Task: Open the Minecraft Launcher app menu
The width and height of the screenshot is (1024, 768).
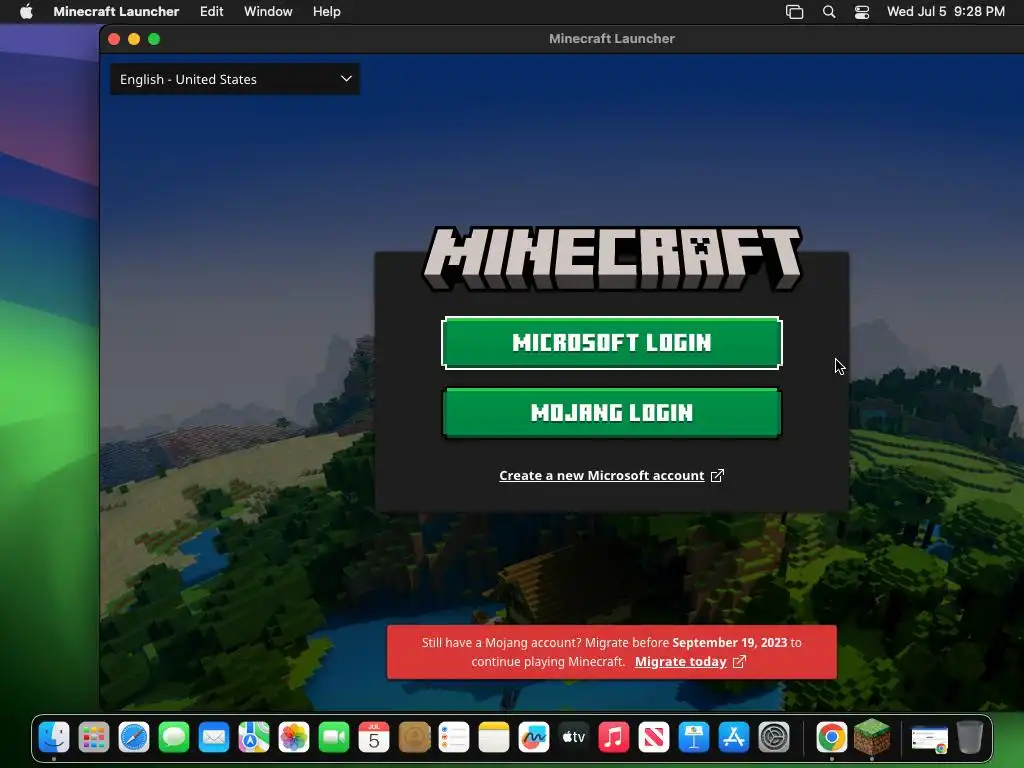Action: coord(116,11)
